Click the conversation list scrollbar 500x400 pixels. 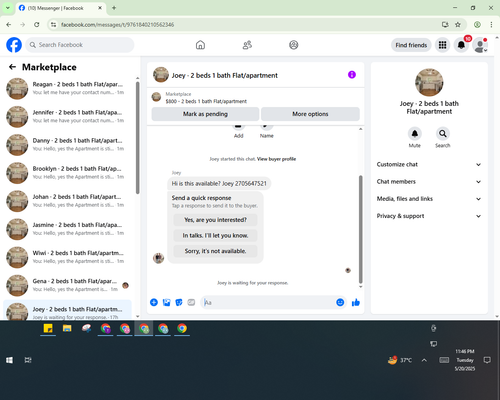click(138, 137)
